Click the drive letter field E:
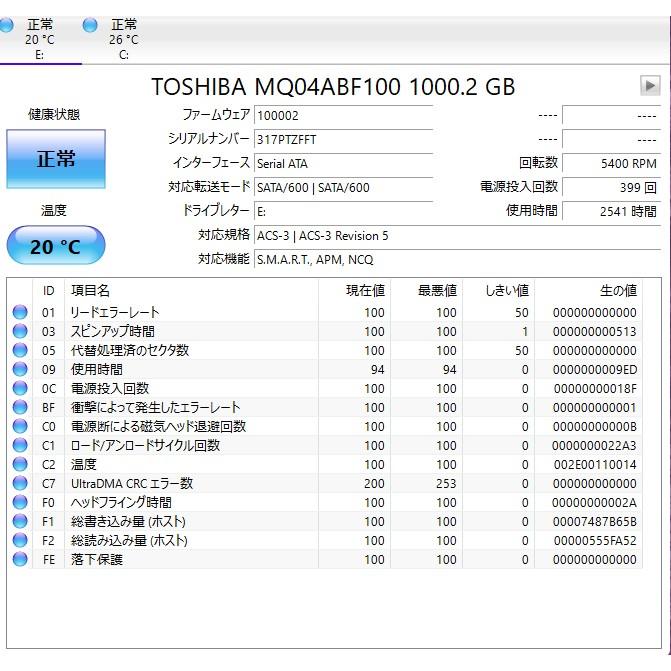The height and width of the screenshot is (671, 671). coord(344,211)
